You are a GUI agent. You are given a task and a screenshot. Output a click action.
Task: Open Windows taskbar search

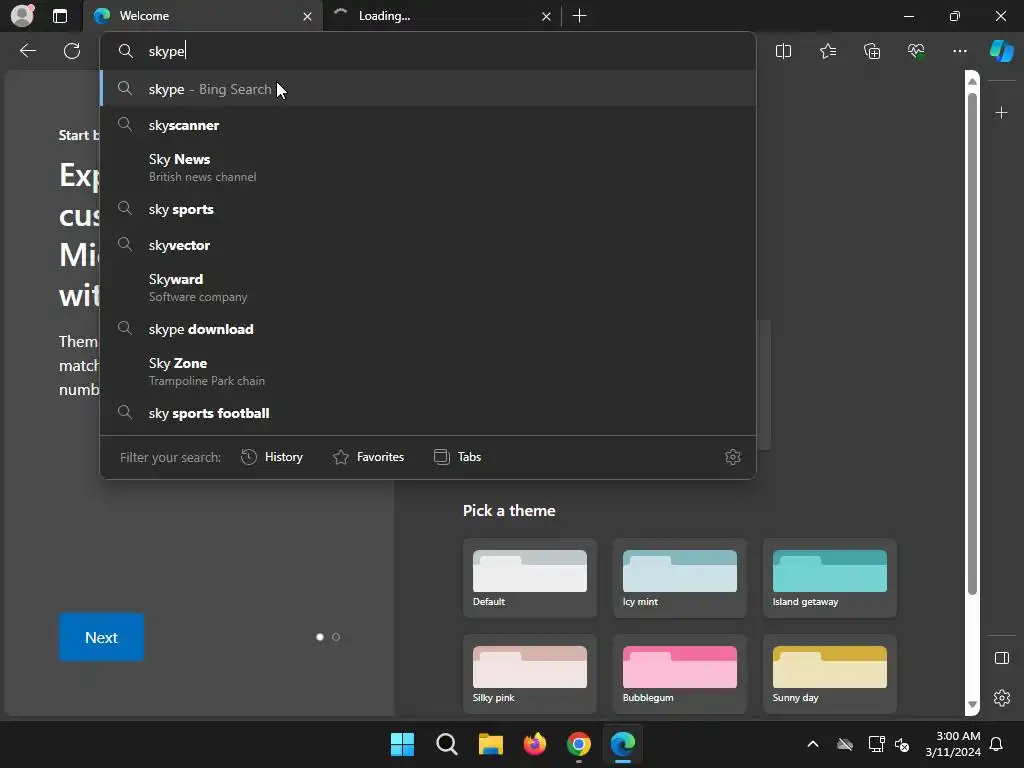[447, 744]
